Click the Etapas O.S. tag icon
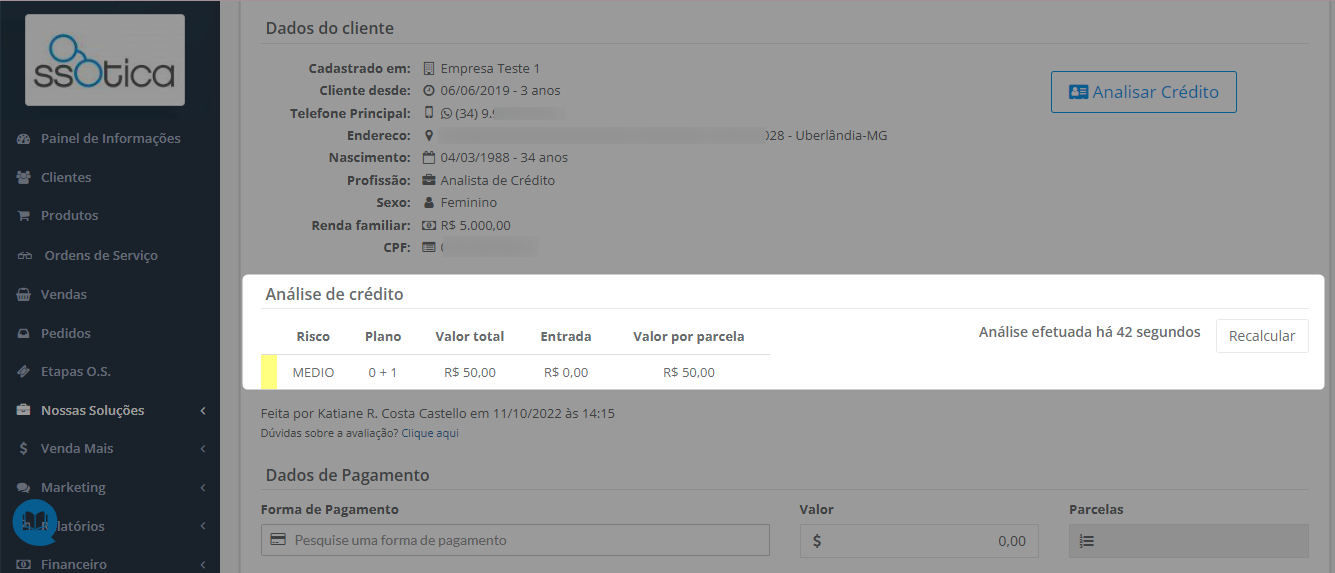Viewport: 1335px width, 573px height. (24, 371)
